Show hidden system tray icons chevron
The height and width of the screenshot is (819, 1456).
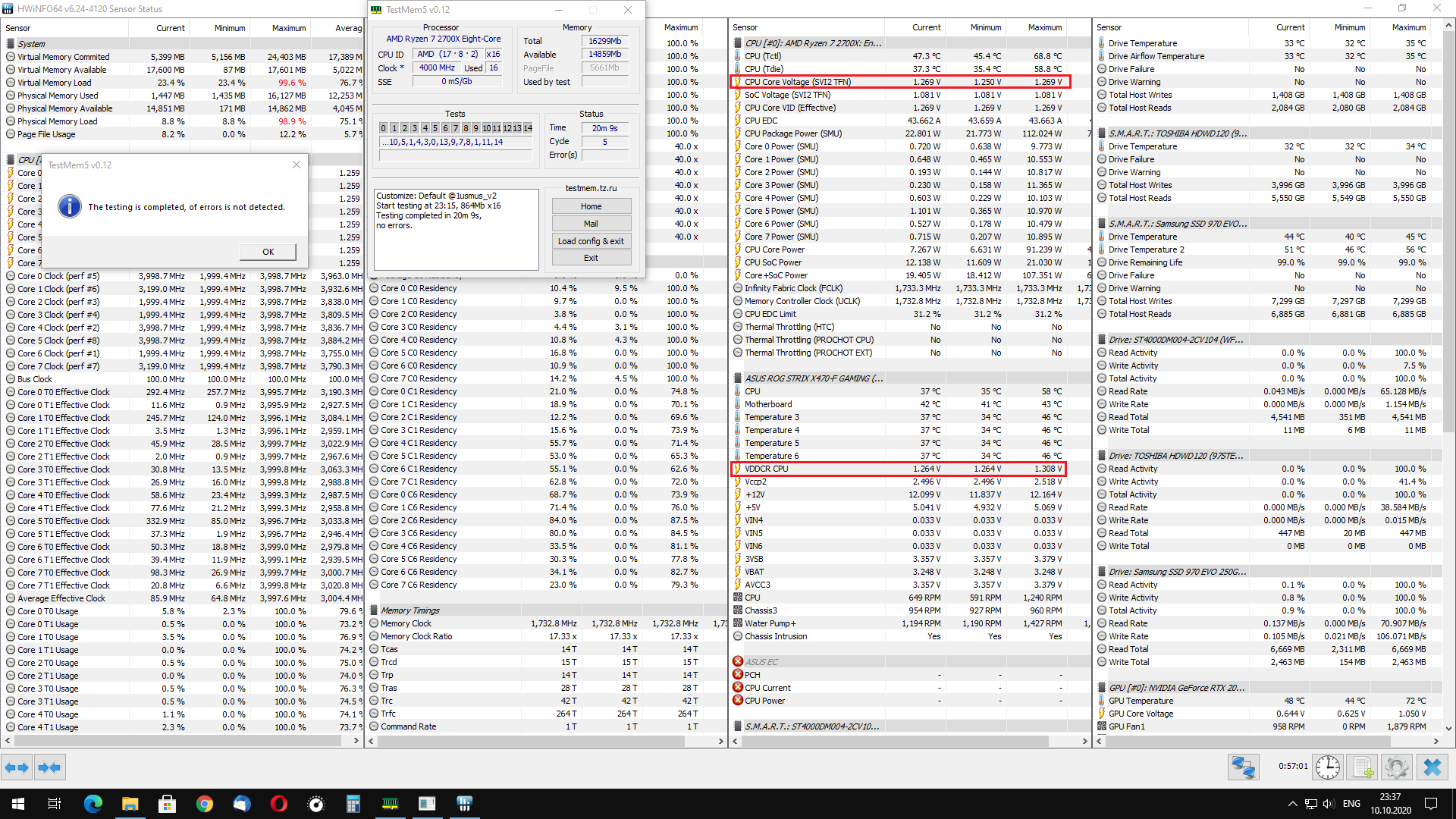1292,804
